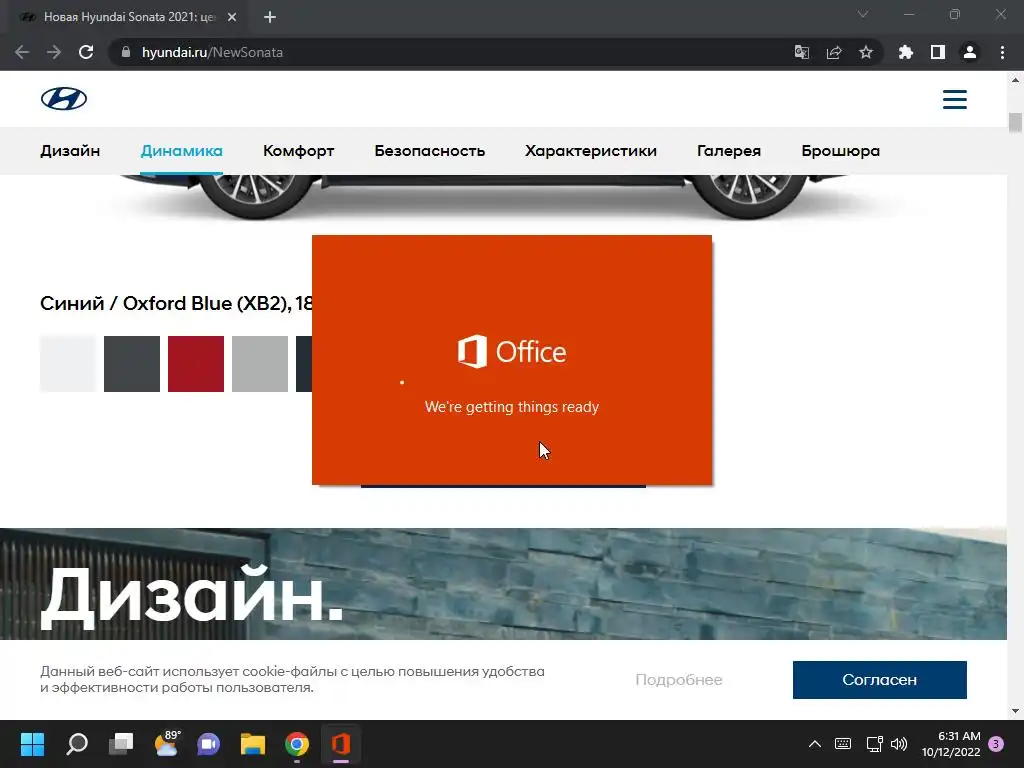Click the Подробнее cookie details link

(x=679, y=680)
